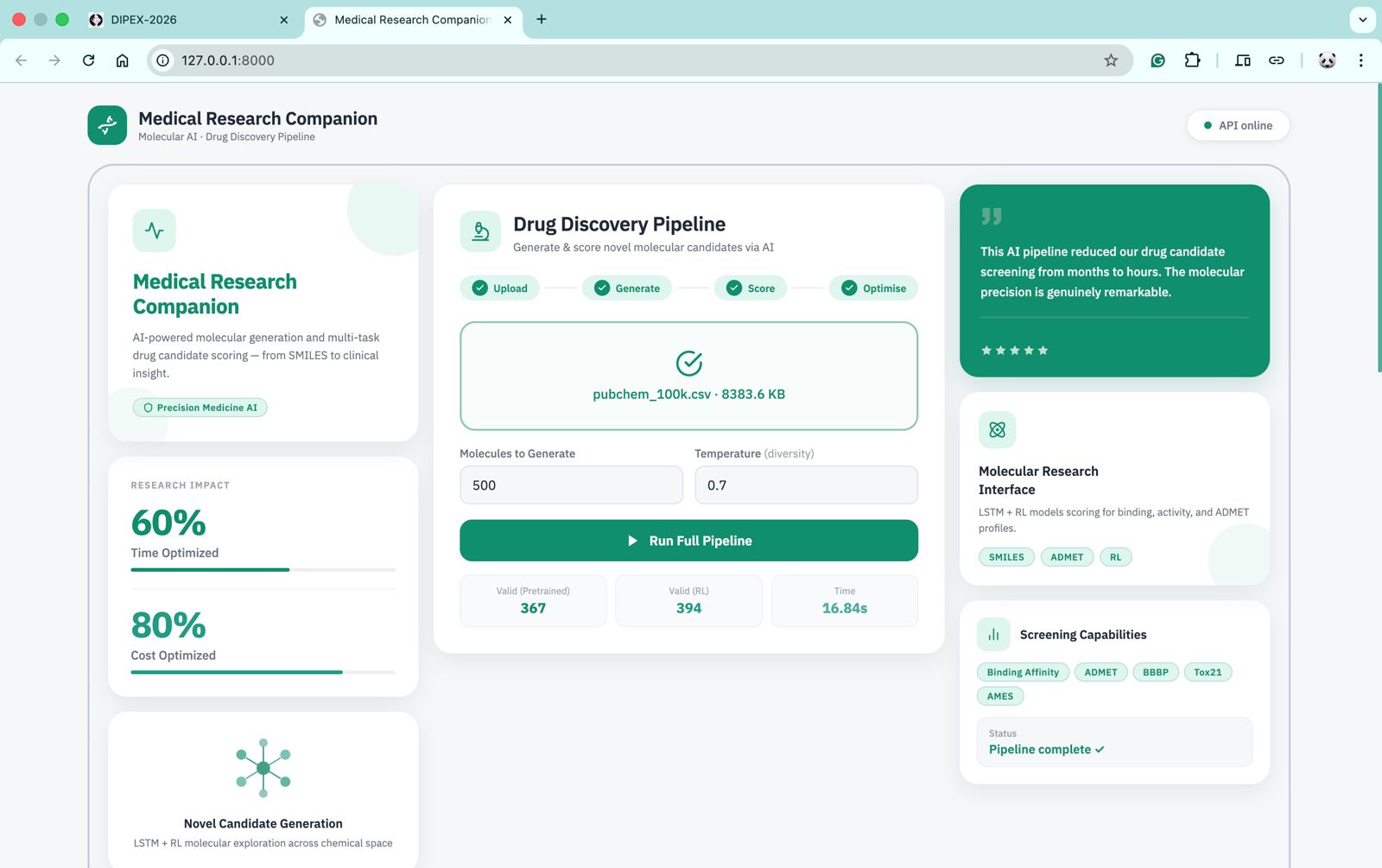Screen dimensions: 1382x868
Task: Open the Chrome three-dot menu
Action: (1360, 60)
